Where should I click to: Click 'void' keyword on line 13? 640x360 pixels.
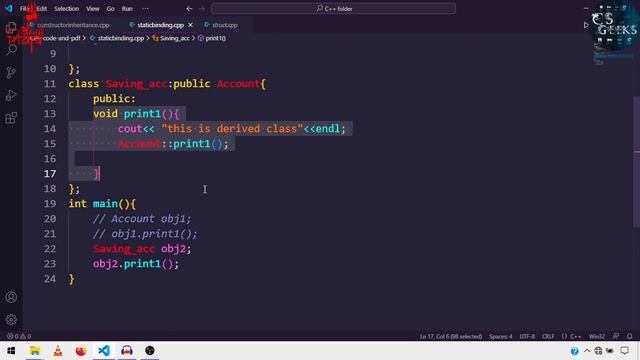pyautogui.click(x=105, y=113)
